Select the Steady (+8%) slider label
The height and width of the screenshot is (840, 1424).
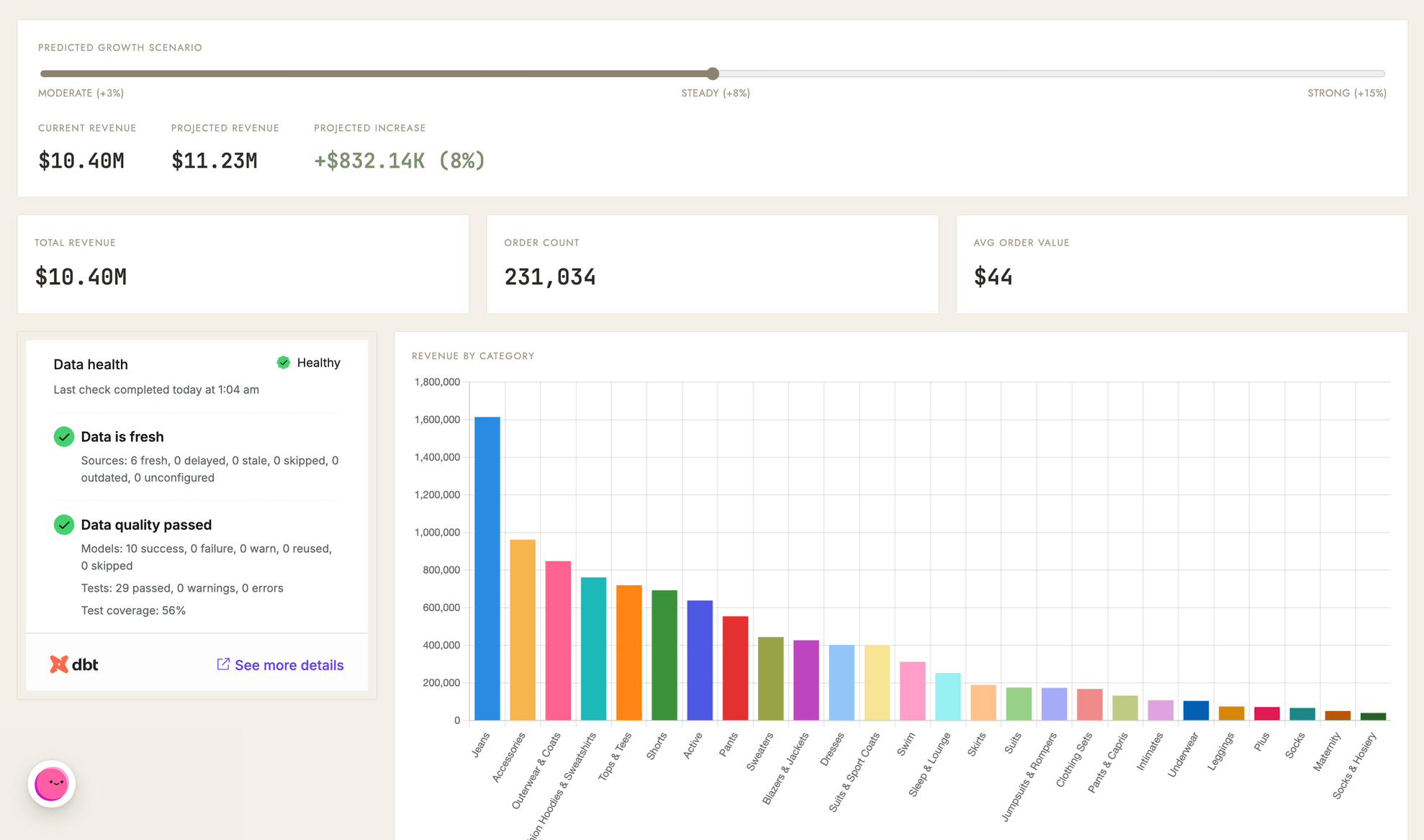point(716,93)
